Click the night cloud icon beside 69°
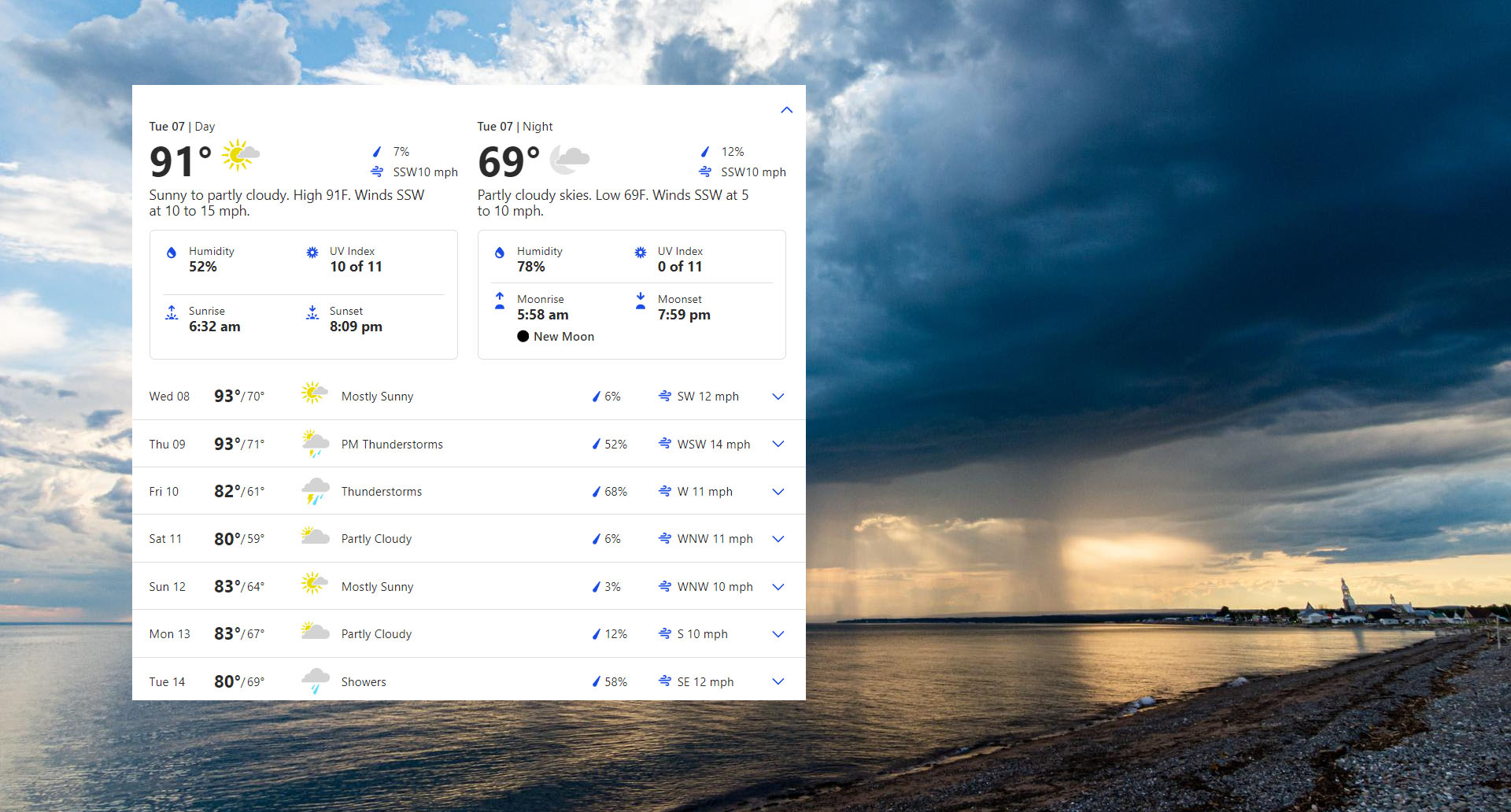Viewport: 1511px width, 812px height. tap(569, 160)
